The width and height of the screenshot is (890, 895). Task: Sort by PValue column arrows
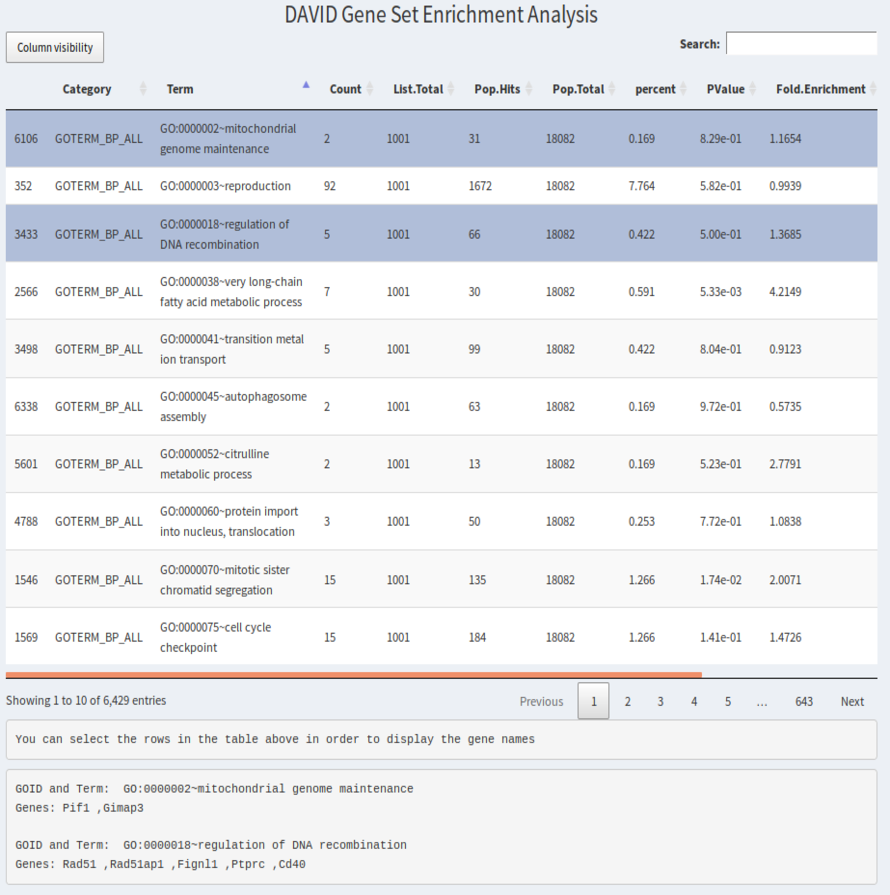(x=753, y=89)
